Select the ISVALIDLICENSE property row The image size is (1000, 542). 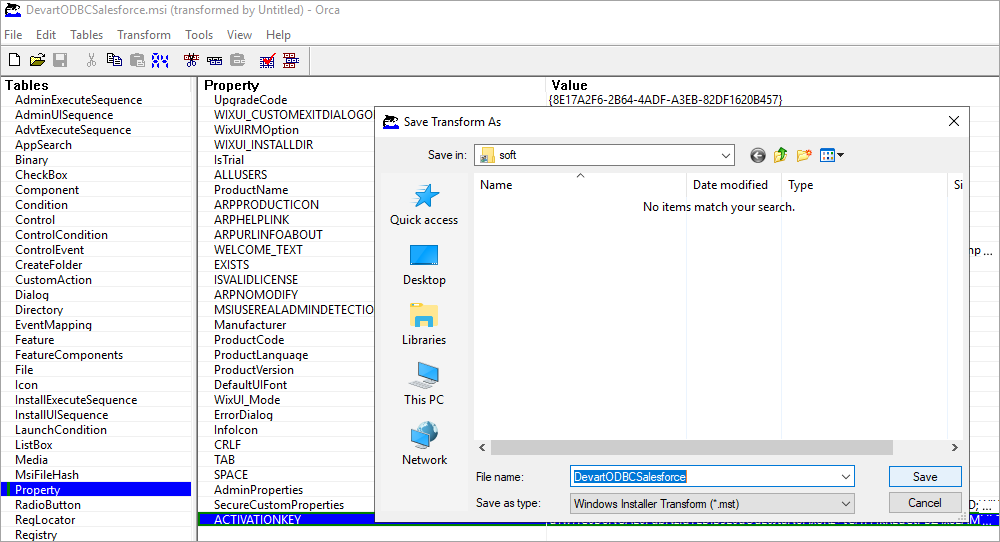[x=256, y=280]
